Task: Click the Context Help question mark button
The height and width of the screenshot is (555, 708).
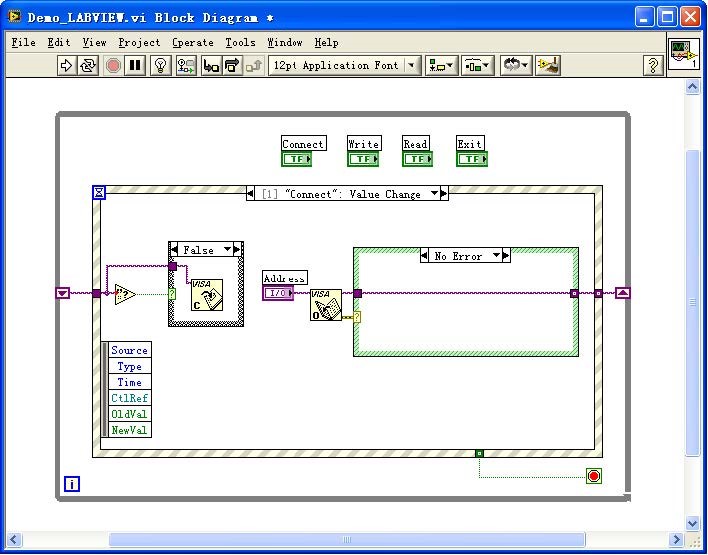Action: [x=652, y=65]
